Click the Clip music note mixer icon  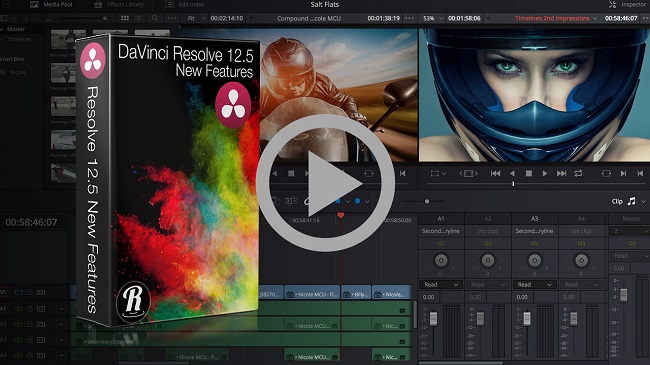tap(631, 201)
